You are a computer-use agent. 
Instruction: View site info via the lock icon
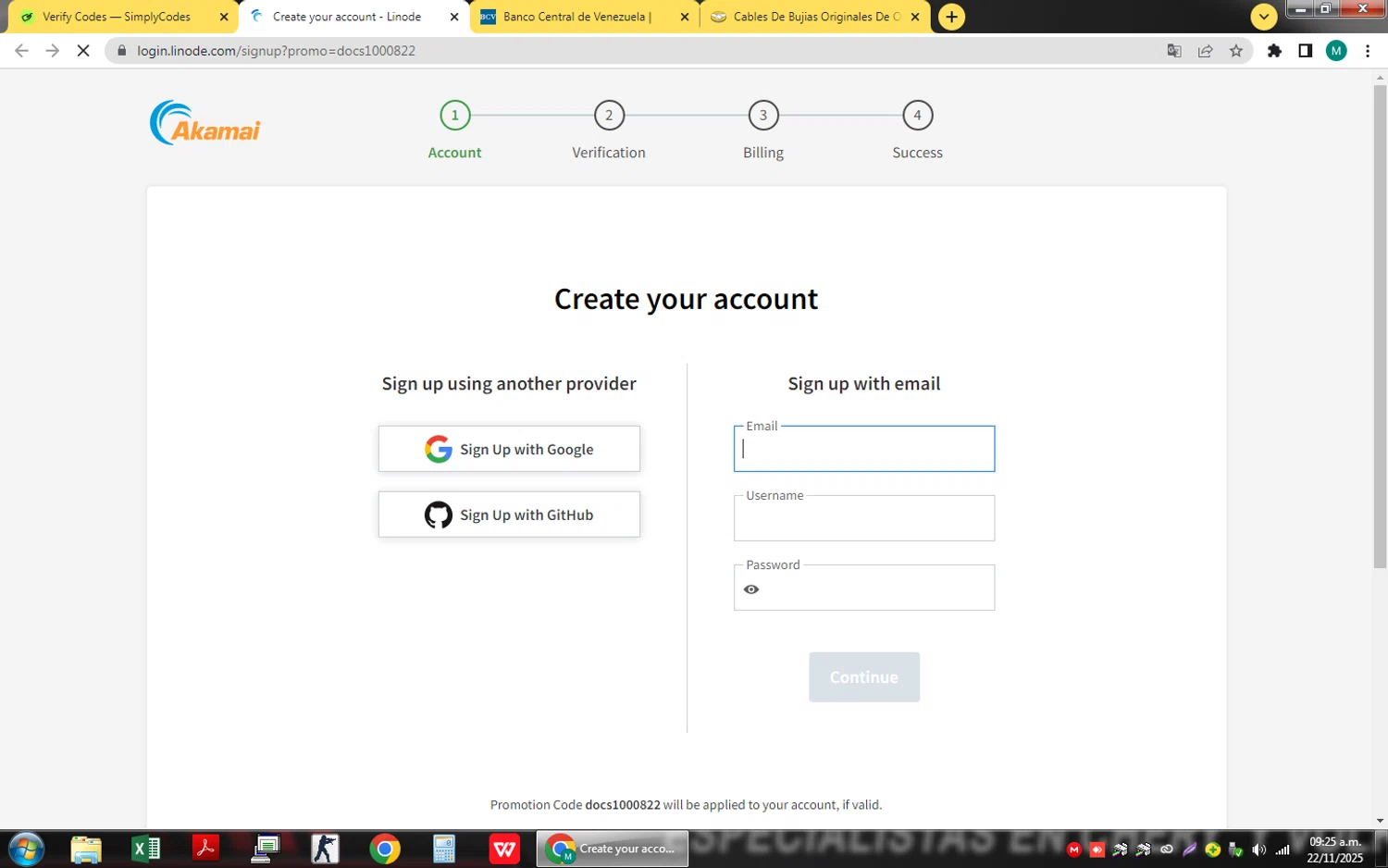pos(121,51)
